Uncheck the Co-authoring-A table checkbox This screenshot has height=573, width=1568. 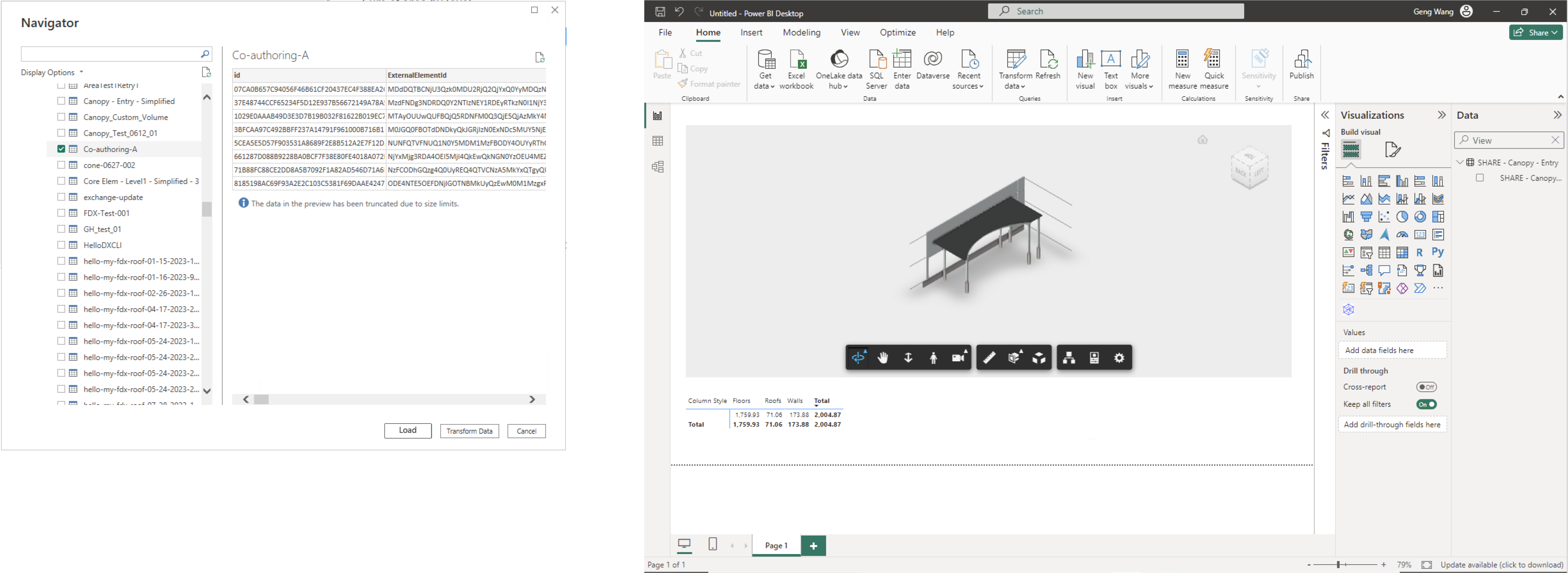tap(61, 149)
